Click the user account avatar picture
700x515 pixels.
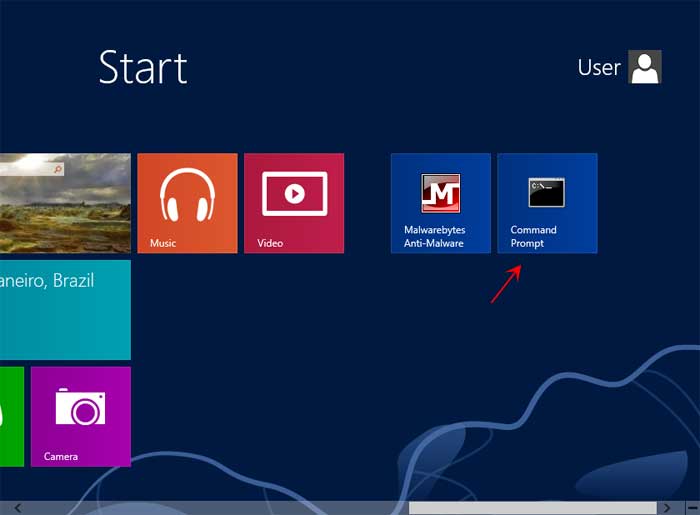tap(645, 67)
